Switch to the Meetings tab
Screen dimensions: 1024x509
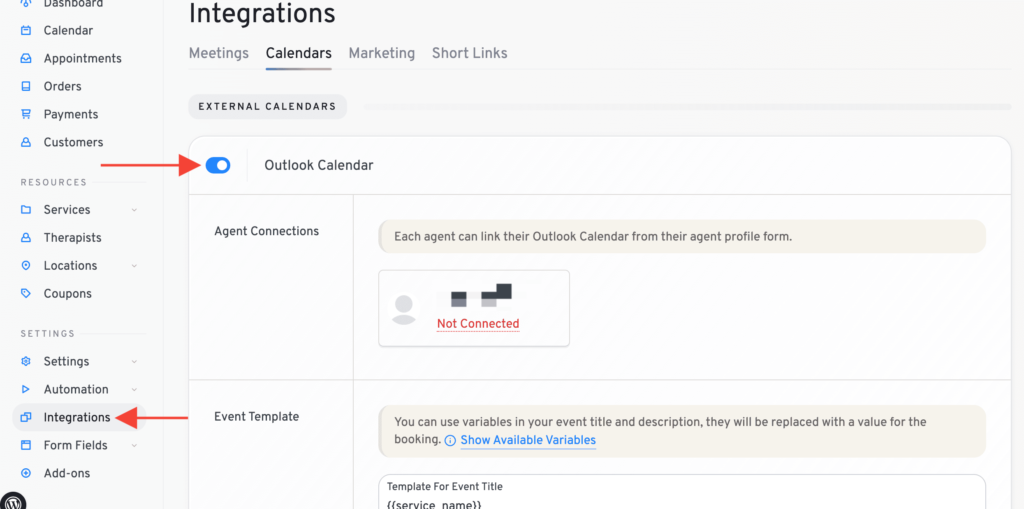point(219,53)
